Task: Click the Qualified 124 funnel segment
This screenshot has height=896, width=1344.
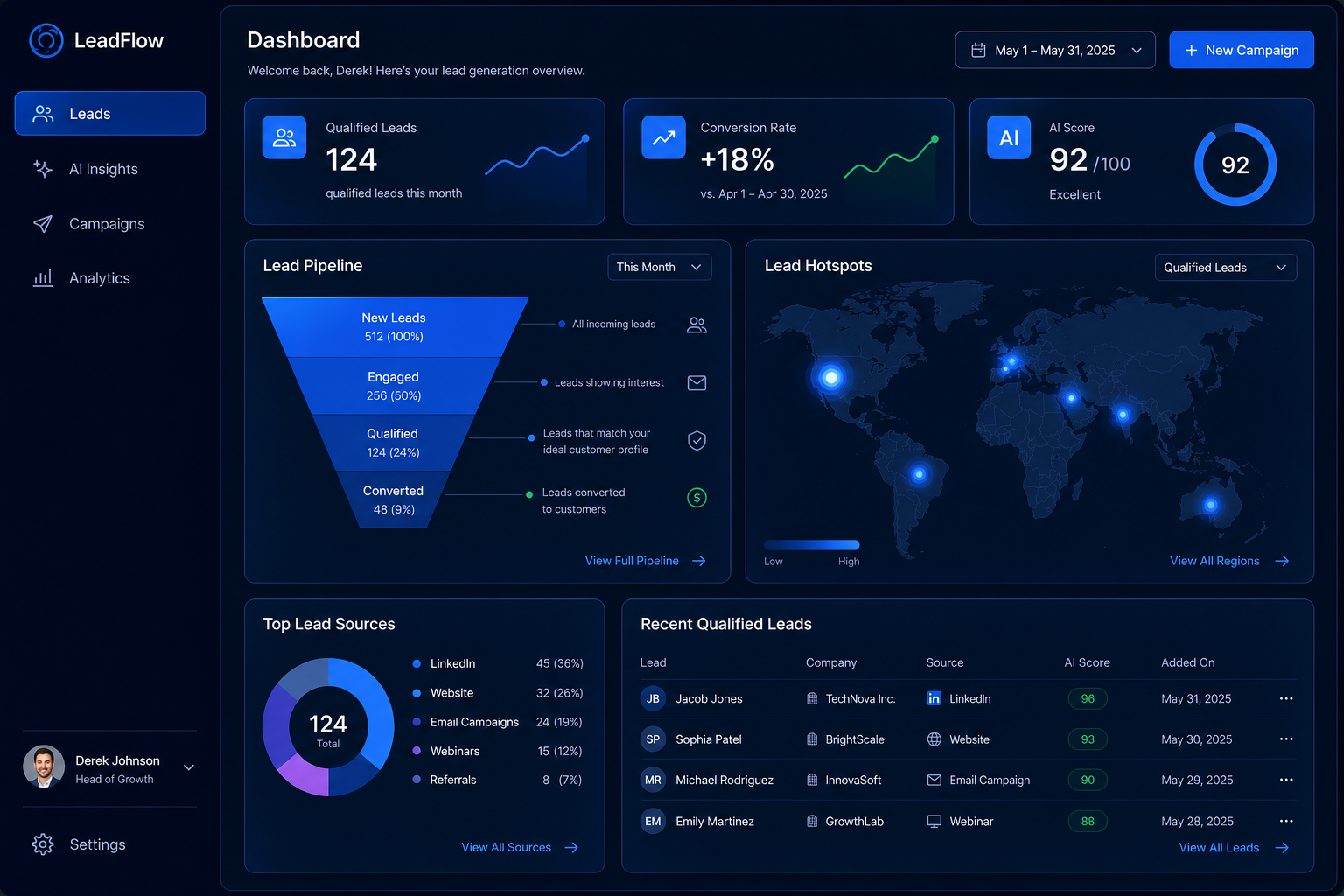Action: [x=392, y=443]
